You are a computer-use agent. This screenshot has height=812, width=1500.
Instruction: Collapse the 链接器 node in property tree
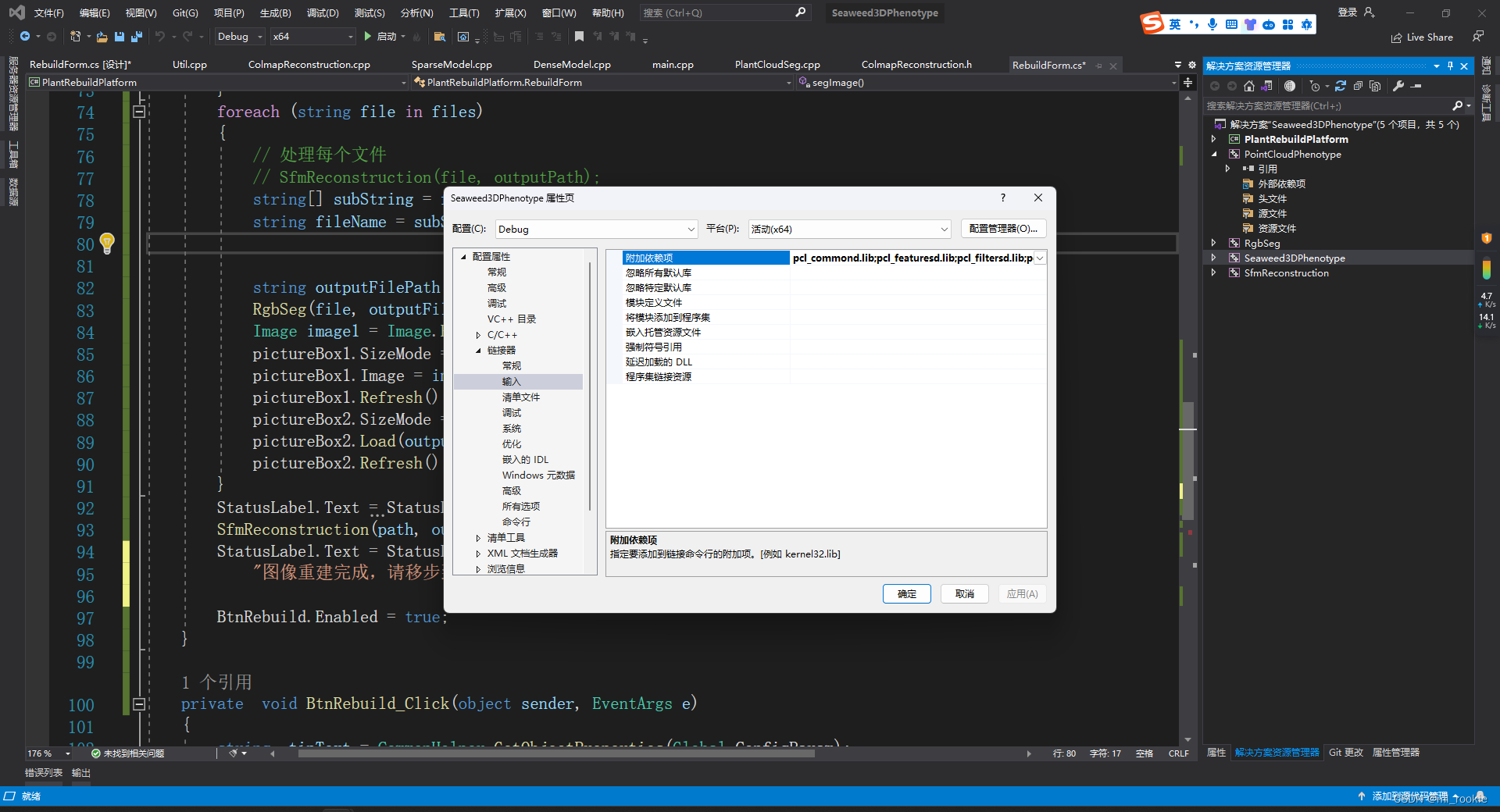pos(478,351)
